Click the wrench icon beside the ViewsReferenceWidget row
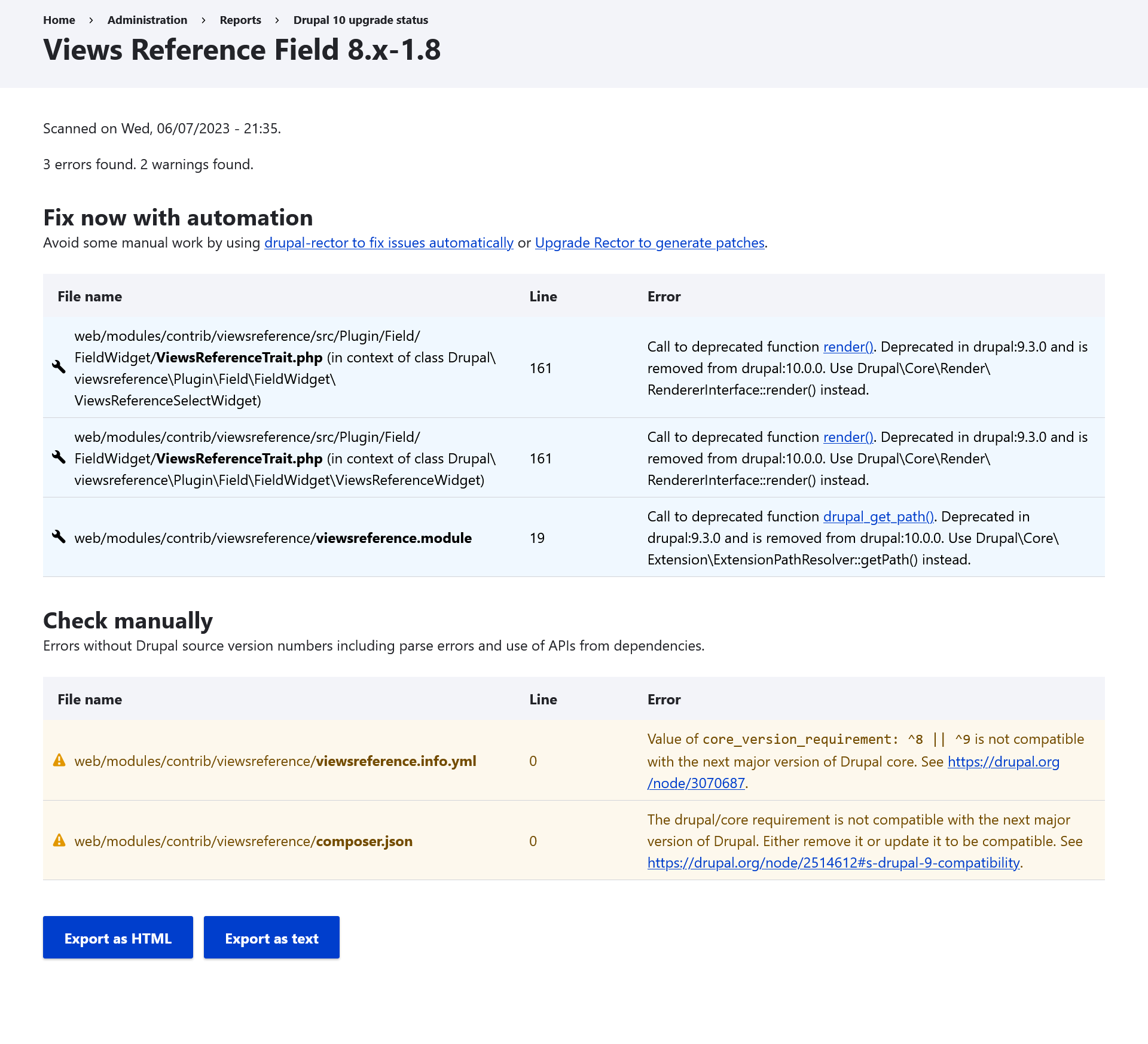The image size is (1148, 1044). (x=59, y=457)
